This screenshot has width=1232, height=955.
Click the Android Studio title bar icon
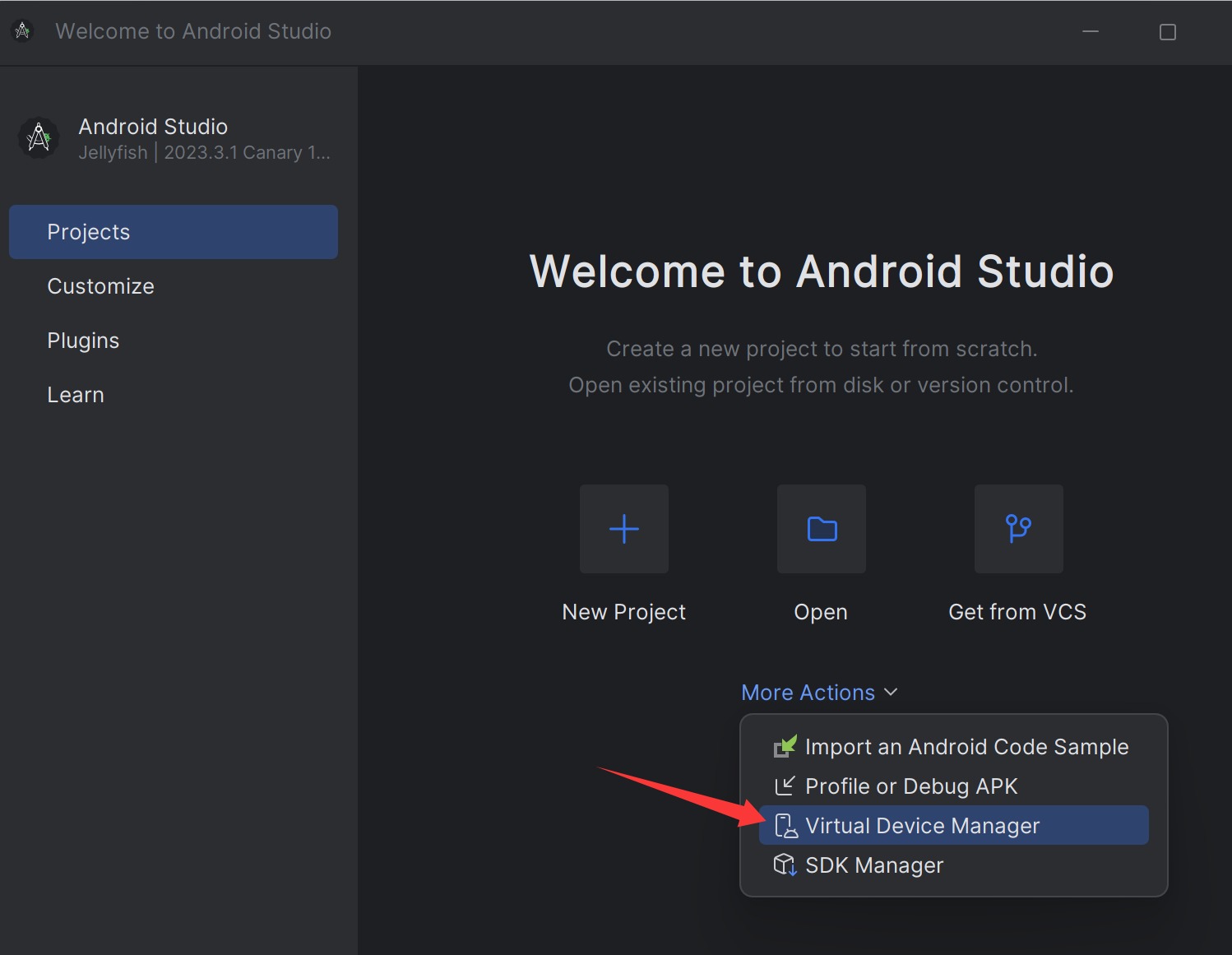click(22, 31)
